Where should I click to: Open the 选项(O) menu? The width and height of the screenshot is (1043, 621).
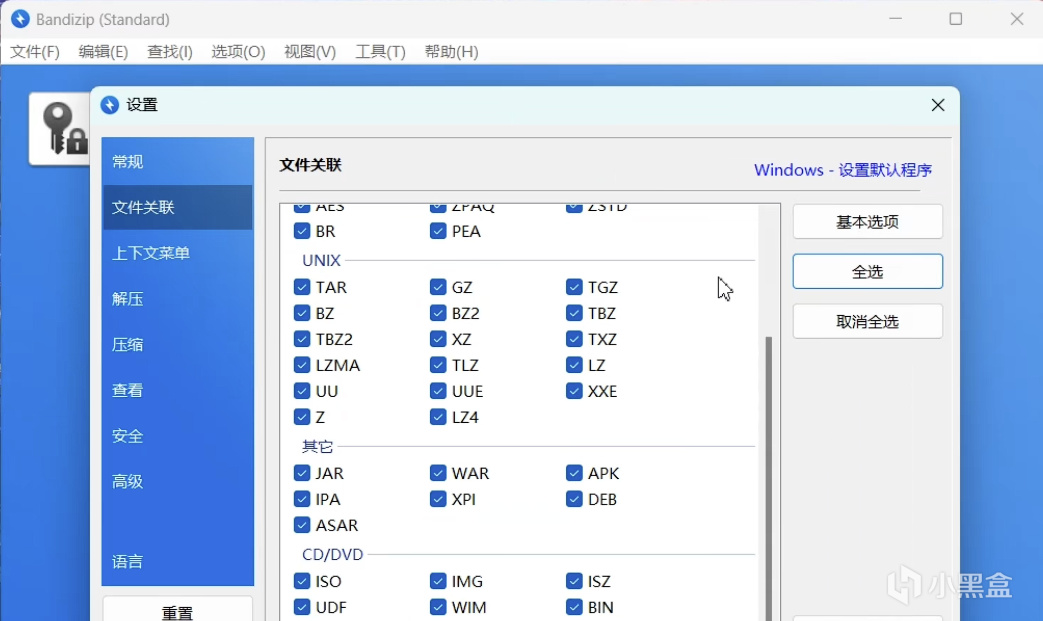coord(238,52)
